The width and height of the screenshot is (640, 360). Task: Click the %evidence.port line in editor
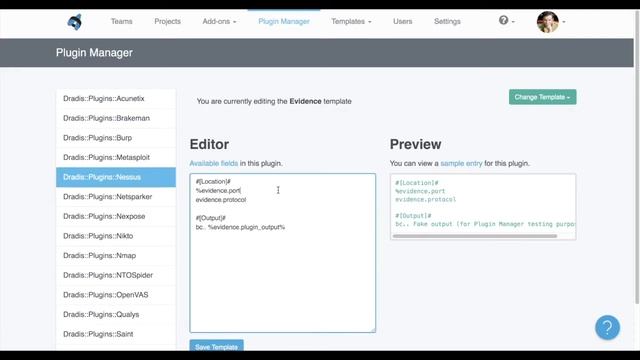(x=218, y=191)
